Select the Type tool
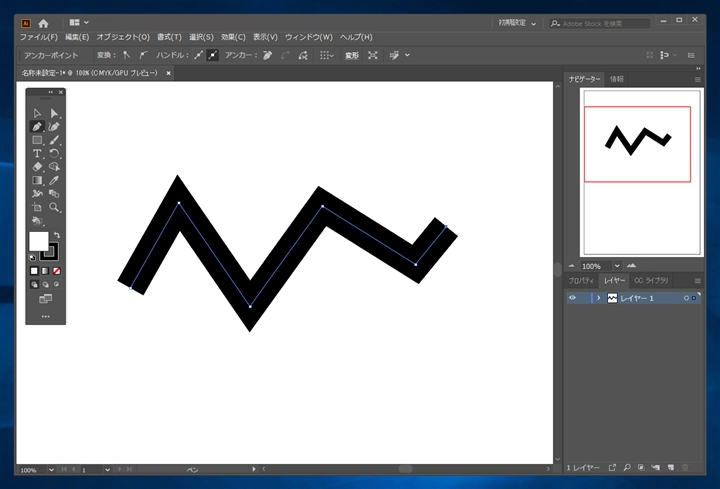 pos(37,153)
